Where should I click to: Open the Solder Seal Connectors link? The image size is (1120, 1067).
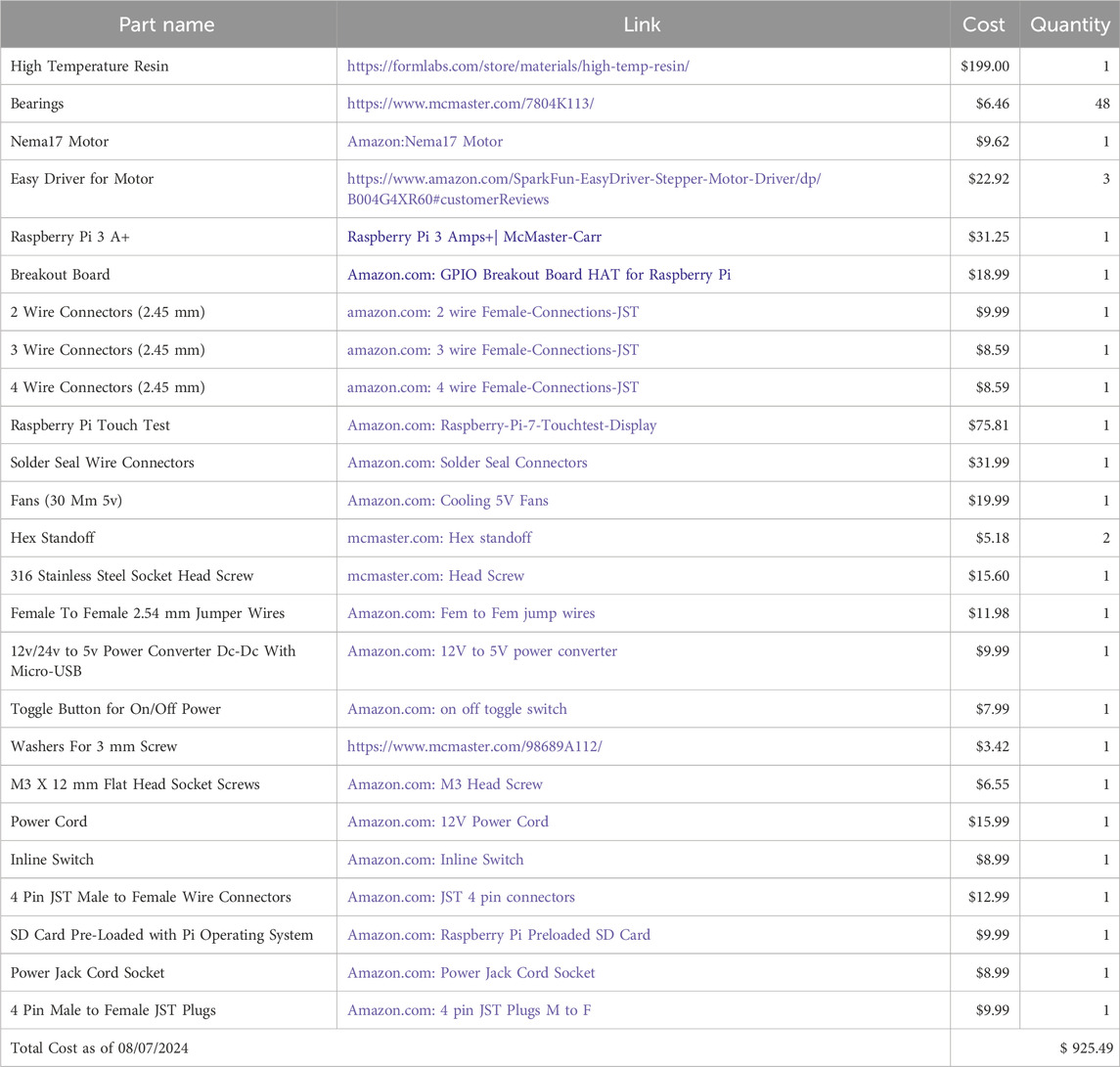click(468, 463)
